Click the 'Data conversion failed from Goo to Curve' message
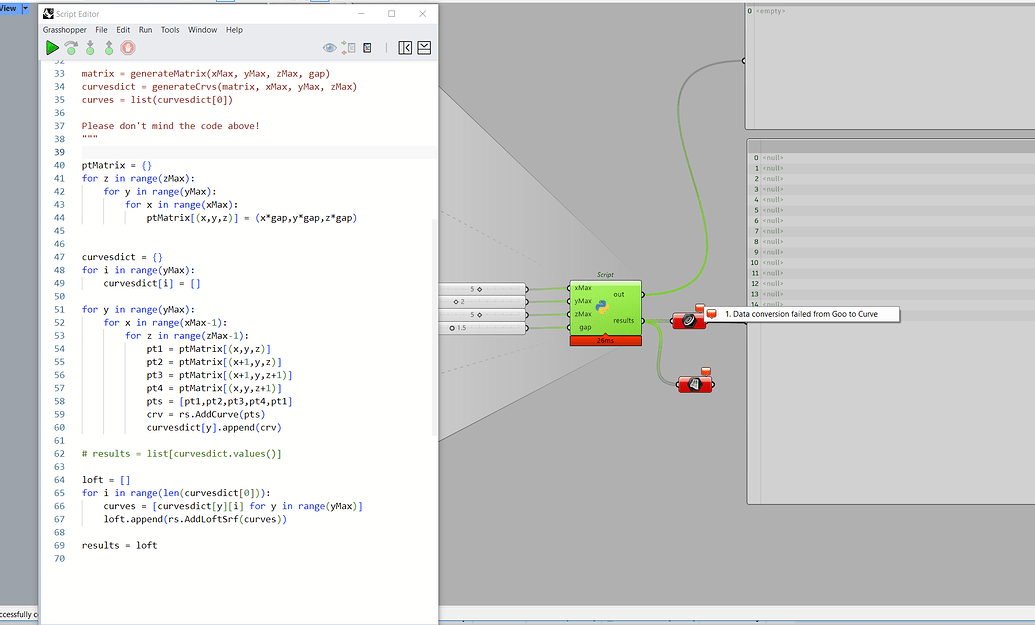 click(800, 313)
